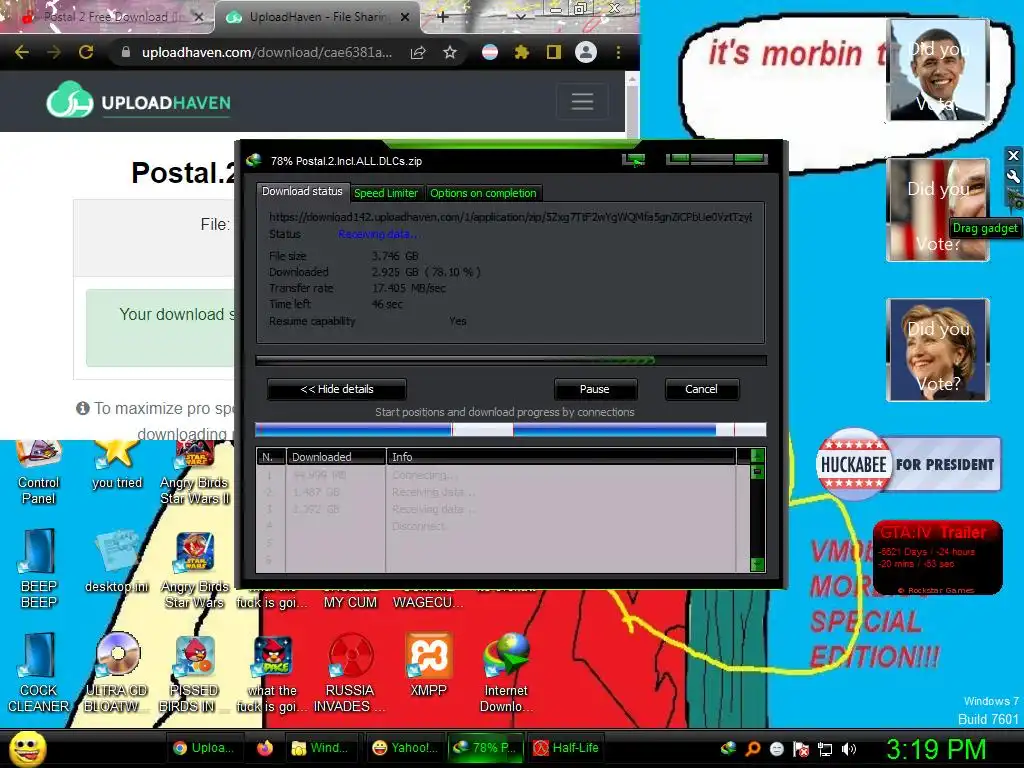The height and width of the screenshot is (768, 1024).
Task: Reload the UploadHaven page
Action: pos(86,52)
